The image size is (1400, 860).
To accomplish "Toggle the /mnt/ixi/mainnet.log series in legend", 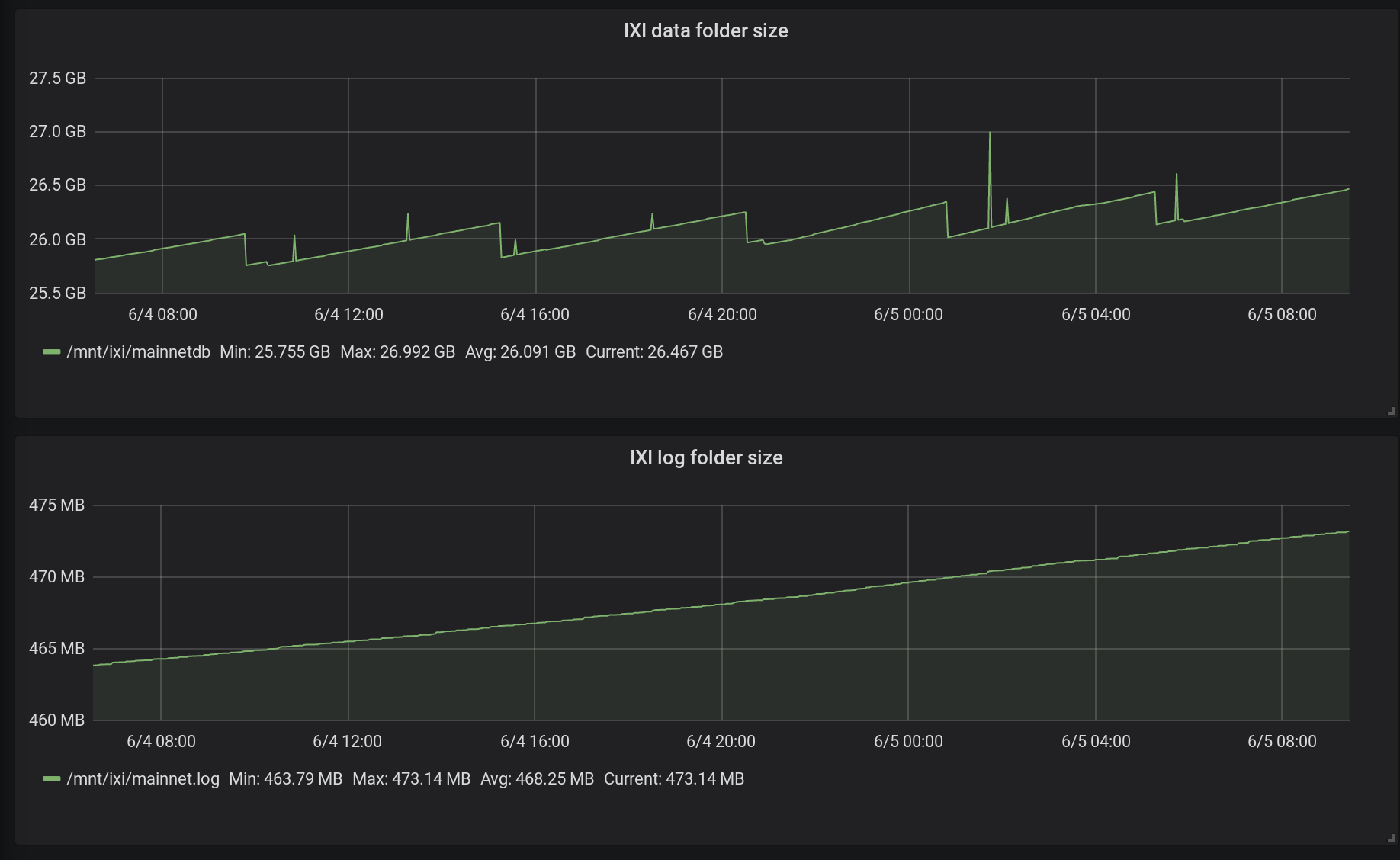I will [x=143, y=779].
